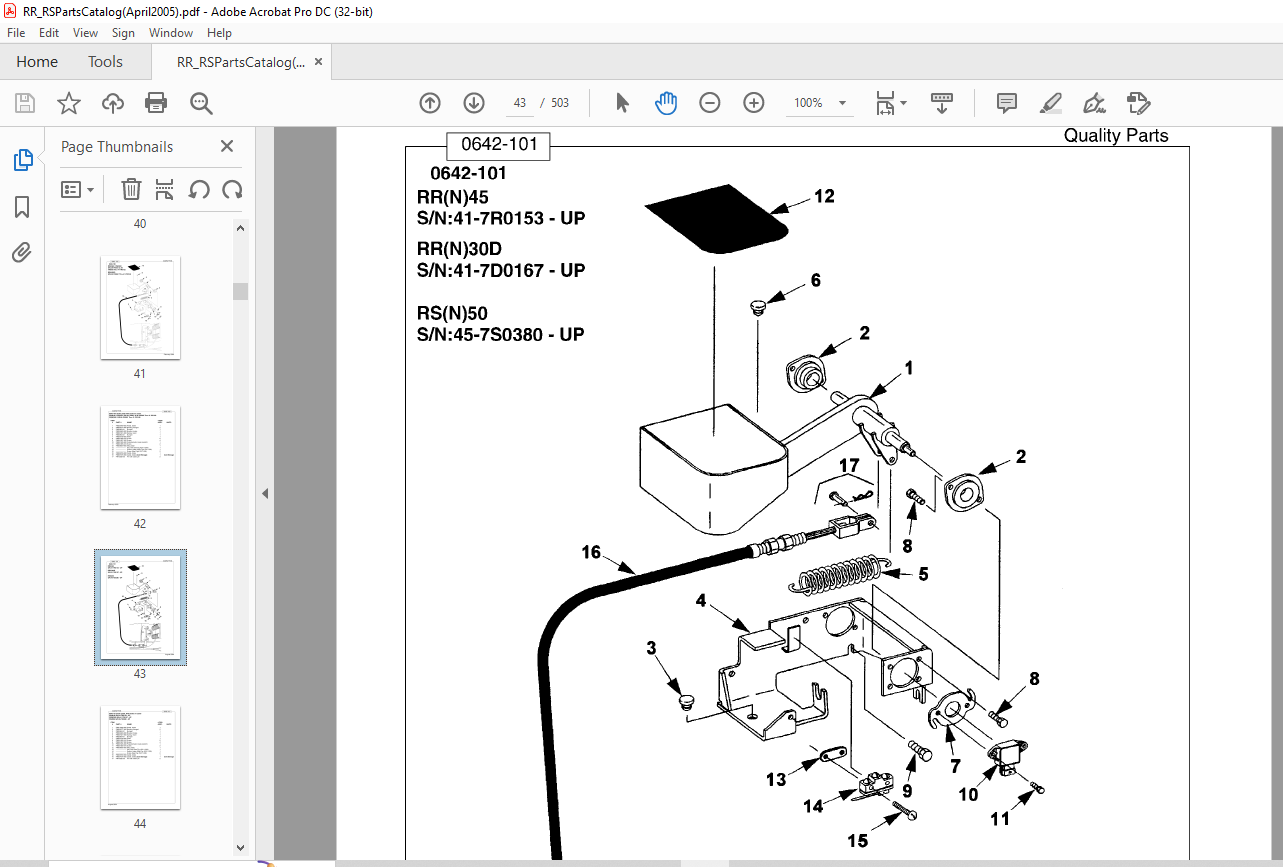Collapse the navigation pane arrow
Screen dimensions: 1283x867
point(265,493)
